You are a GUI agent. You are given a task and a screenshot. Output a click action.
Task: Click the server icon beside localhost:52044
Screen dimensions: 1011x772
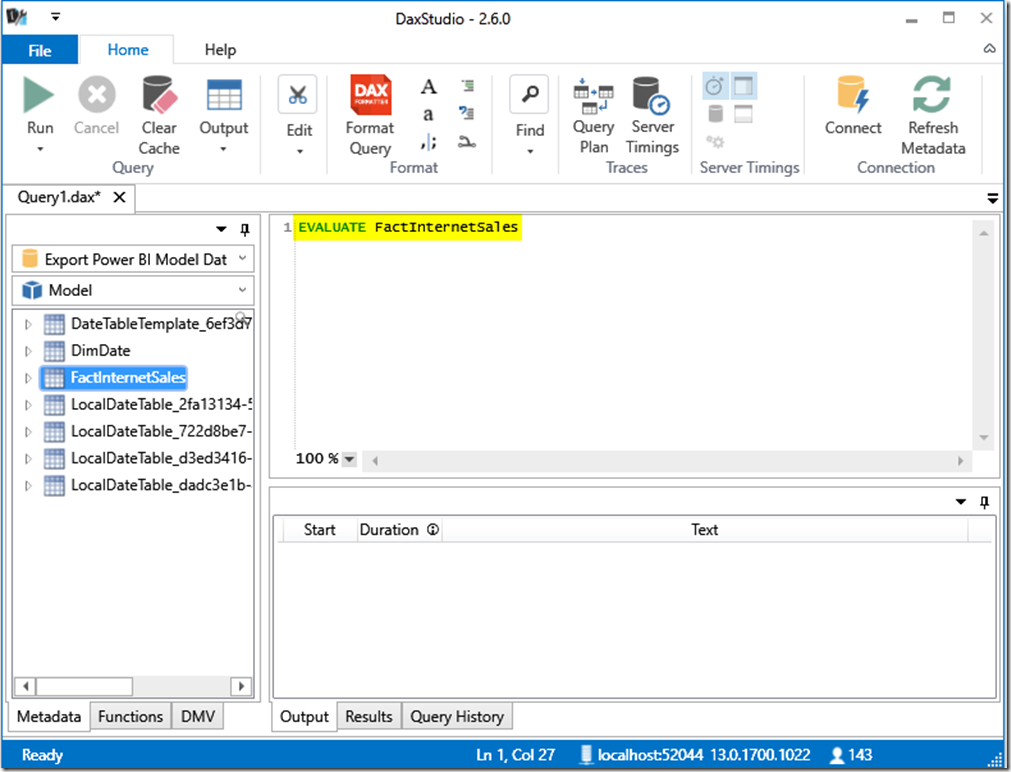[586, 755]
